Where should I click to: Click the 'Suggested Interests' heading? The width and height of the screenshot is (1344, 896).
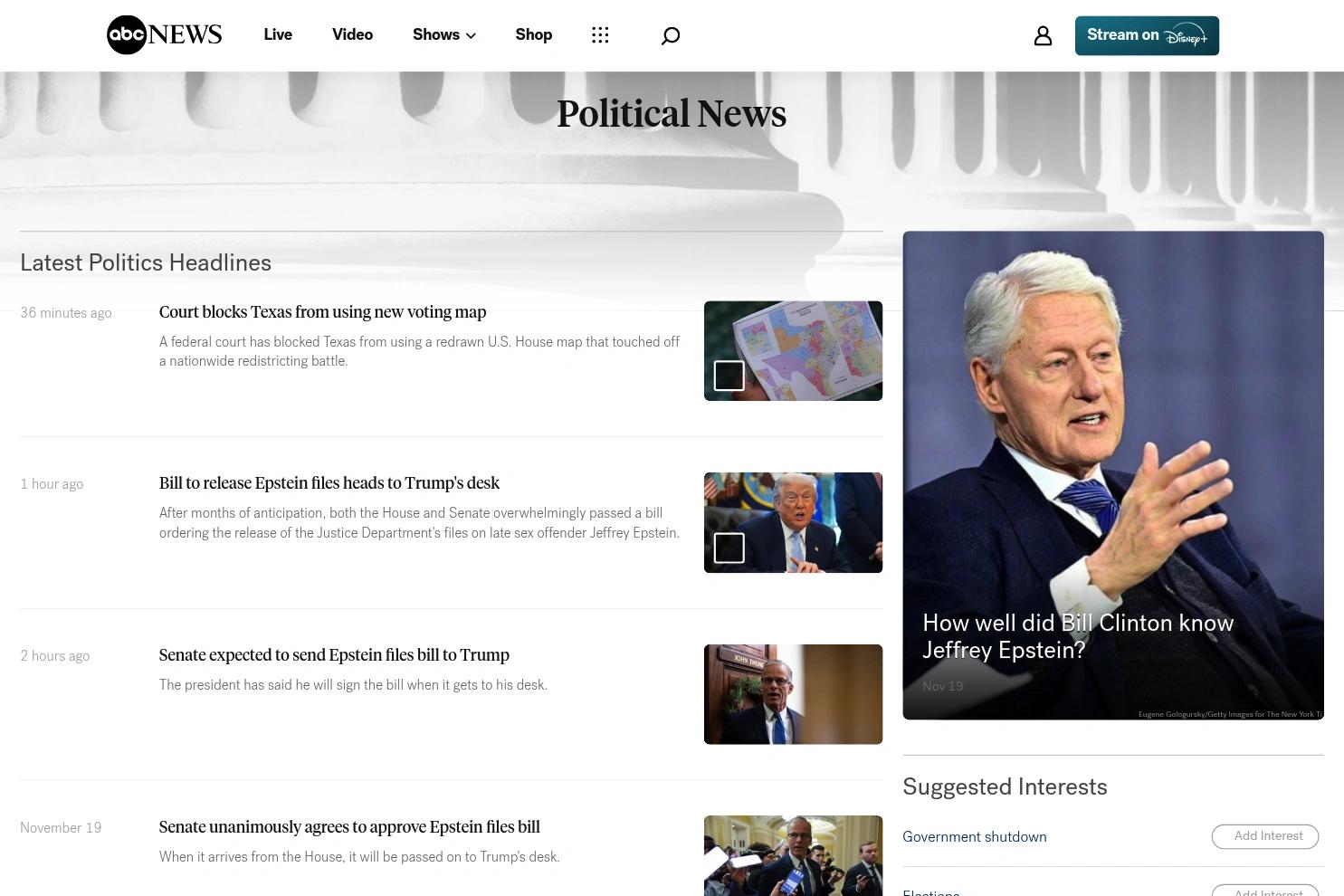click(1005, 786)
